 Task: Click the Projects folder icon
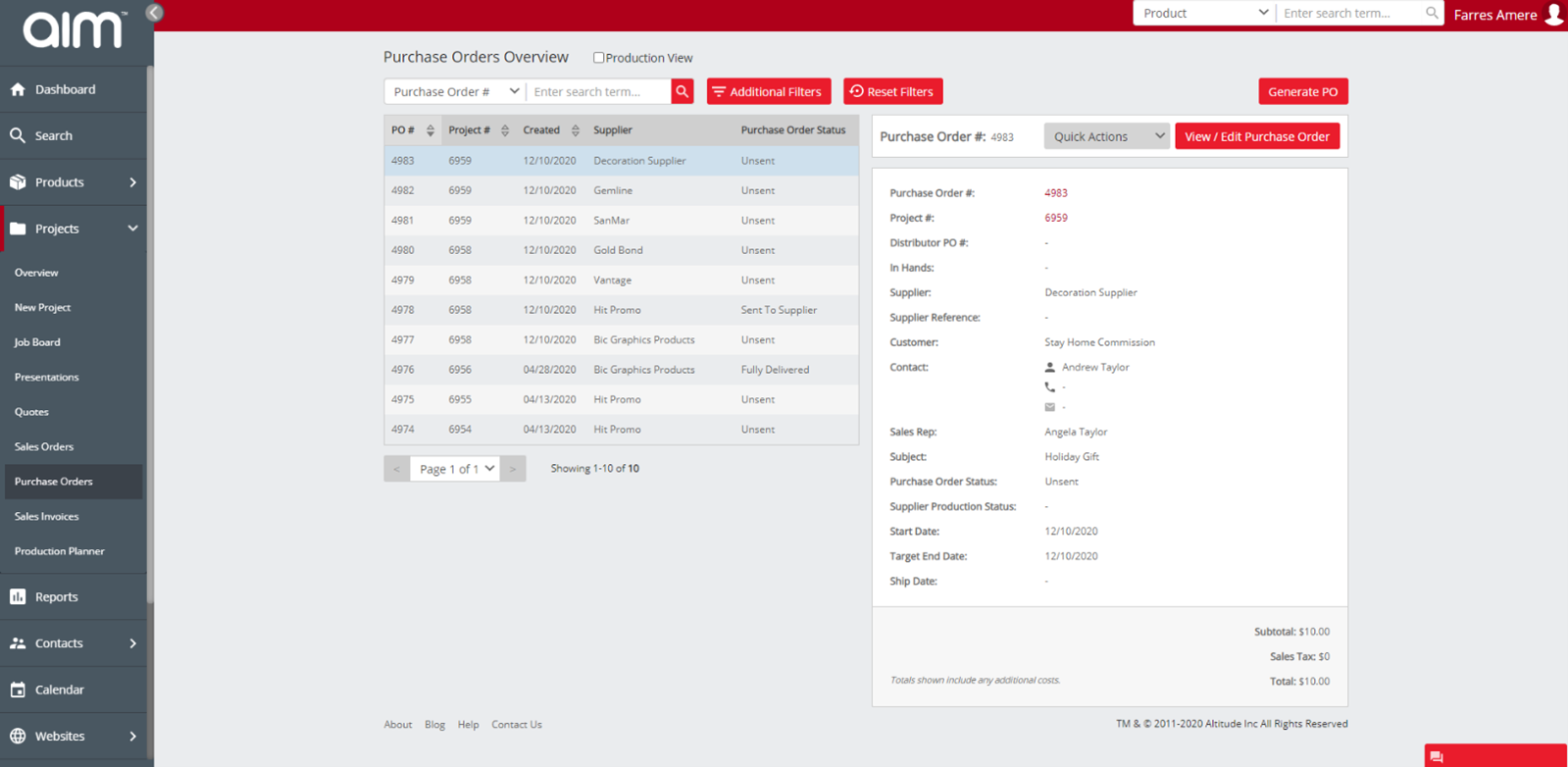point(18,229)
